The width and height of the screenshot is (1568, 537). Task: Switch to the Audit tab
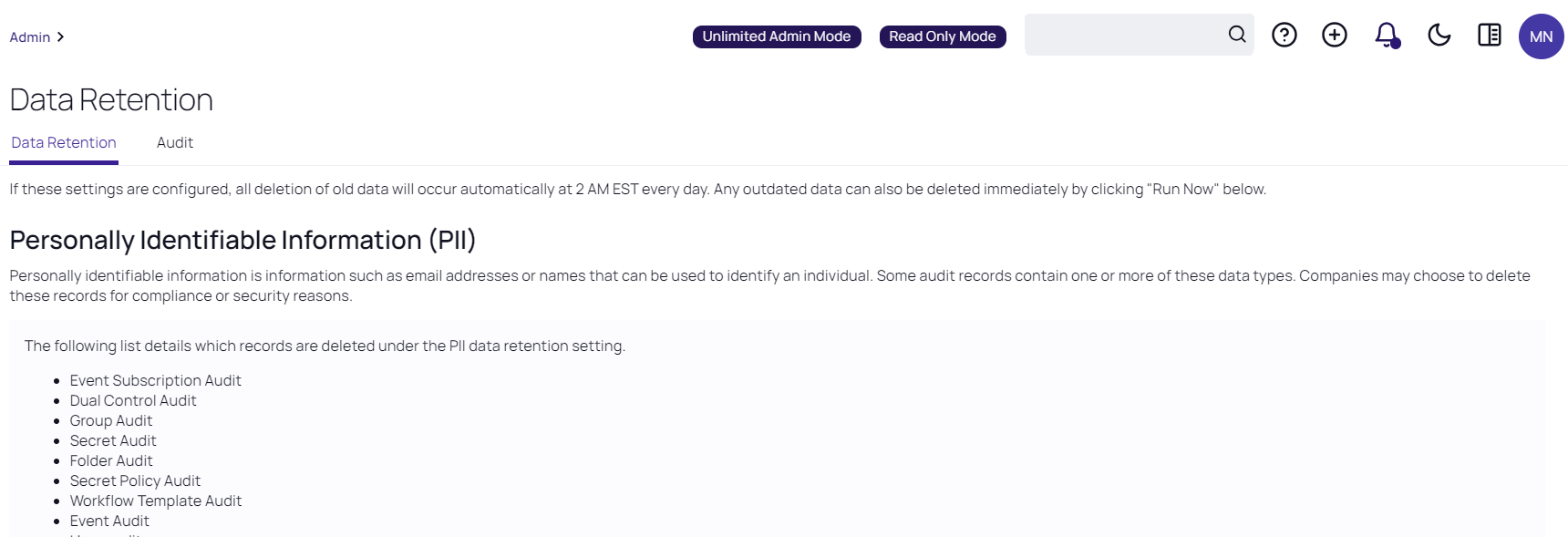pyautogui.click(x=174, y=142)
